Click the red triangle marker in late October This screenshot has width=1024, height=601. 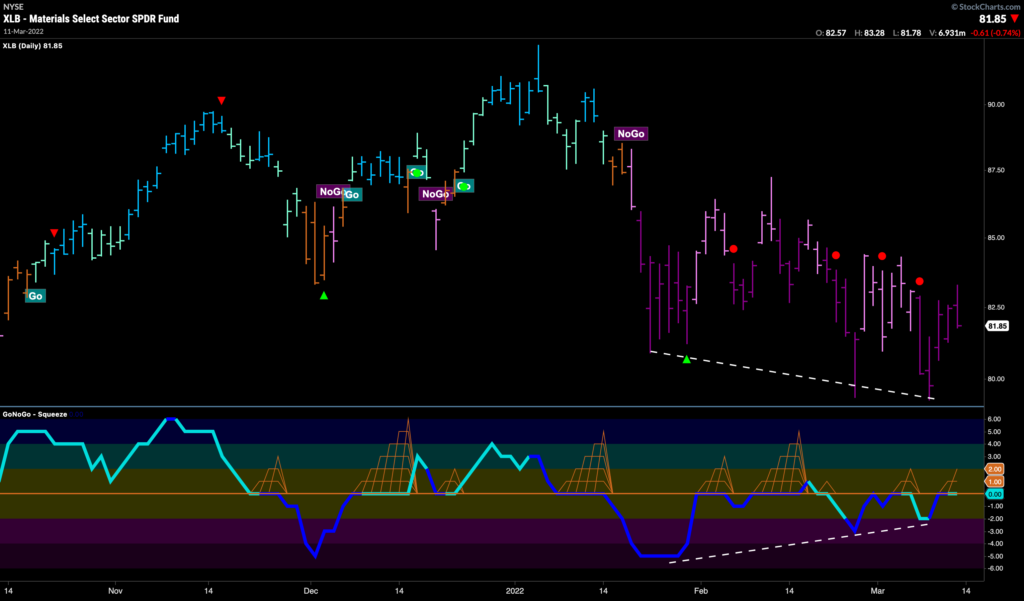pyautogui.click(x=54, y=233)
